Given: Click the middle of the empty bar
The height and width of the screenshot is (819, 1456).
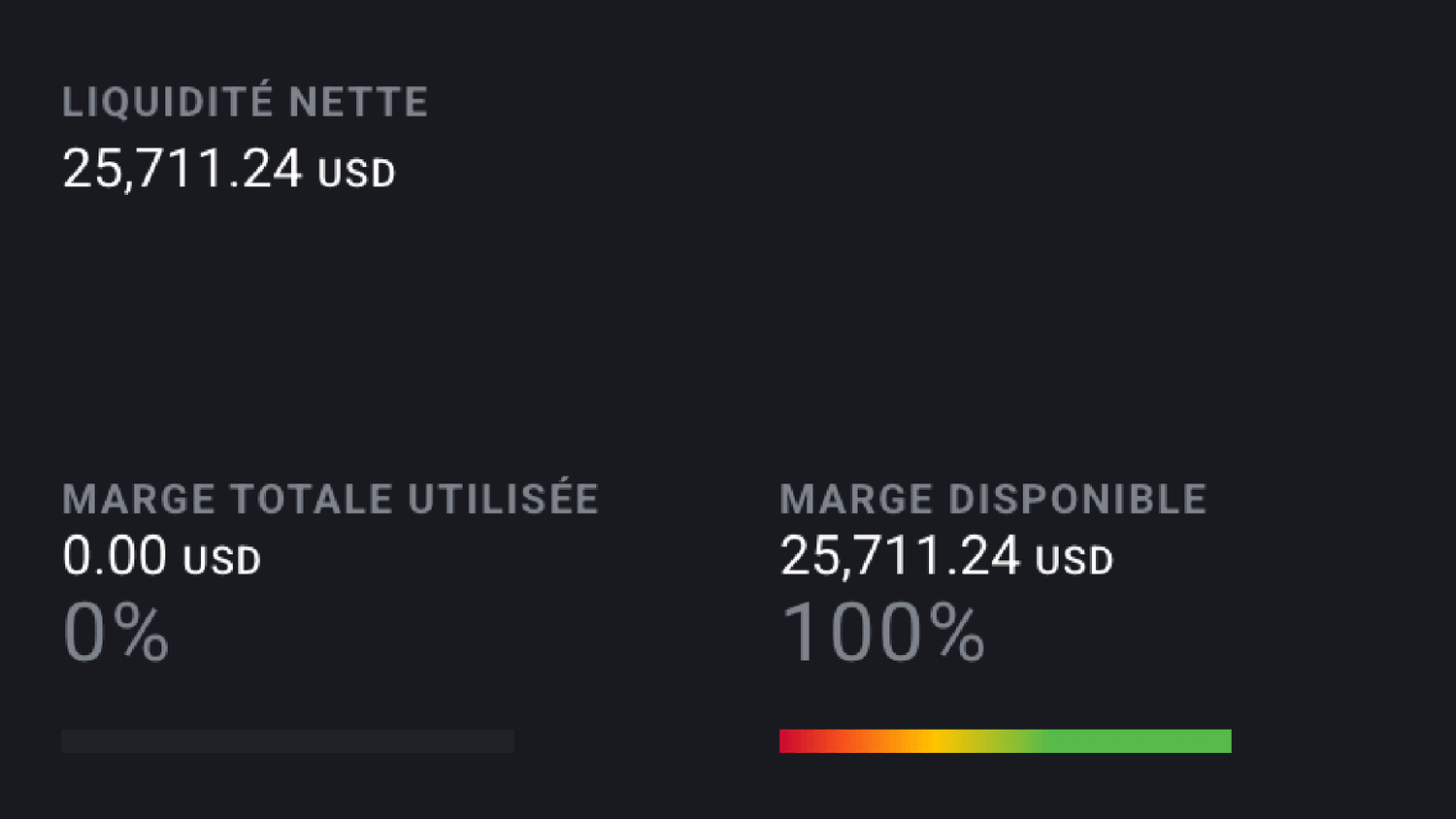Looking at the screenshot, I should click(287, 741).
